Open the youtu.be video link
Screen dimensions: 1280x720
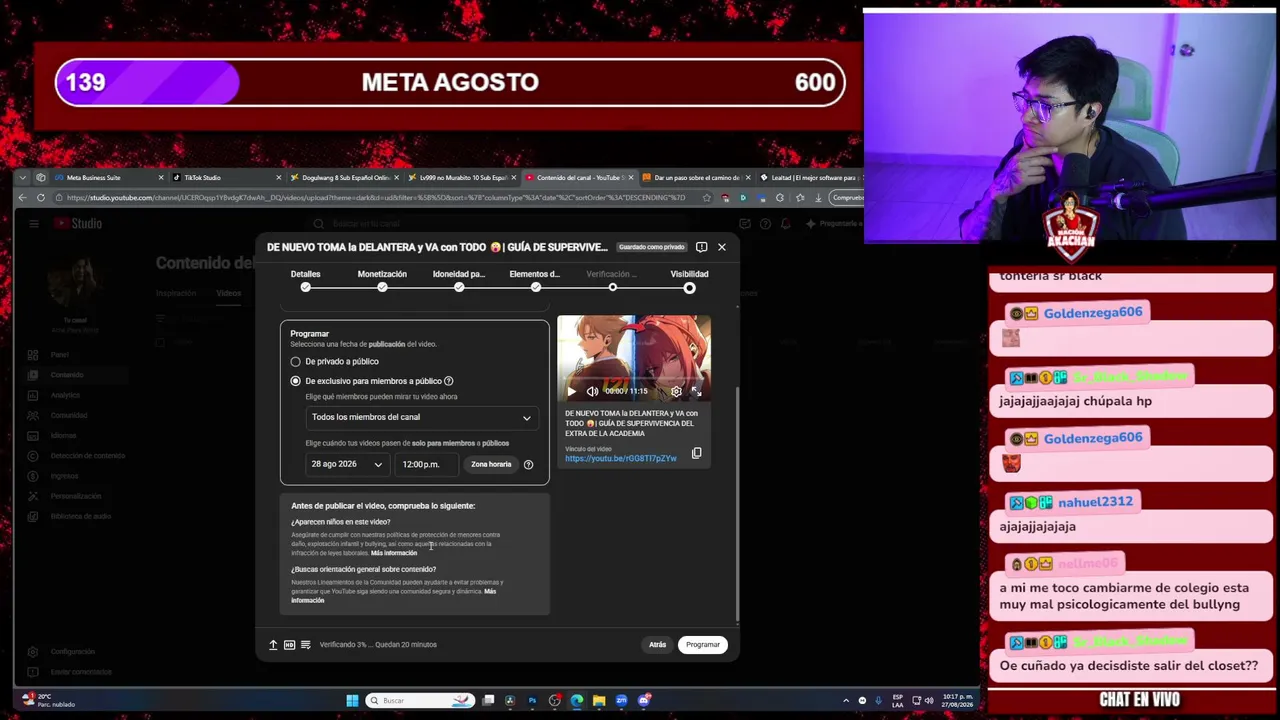click(x=621, y=458)
